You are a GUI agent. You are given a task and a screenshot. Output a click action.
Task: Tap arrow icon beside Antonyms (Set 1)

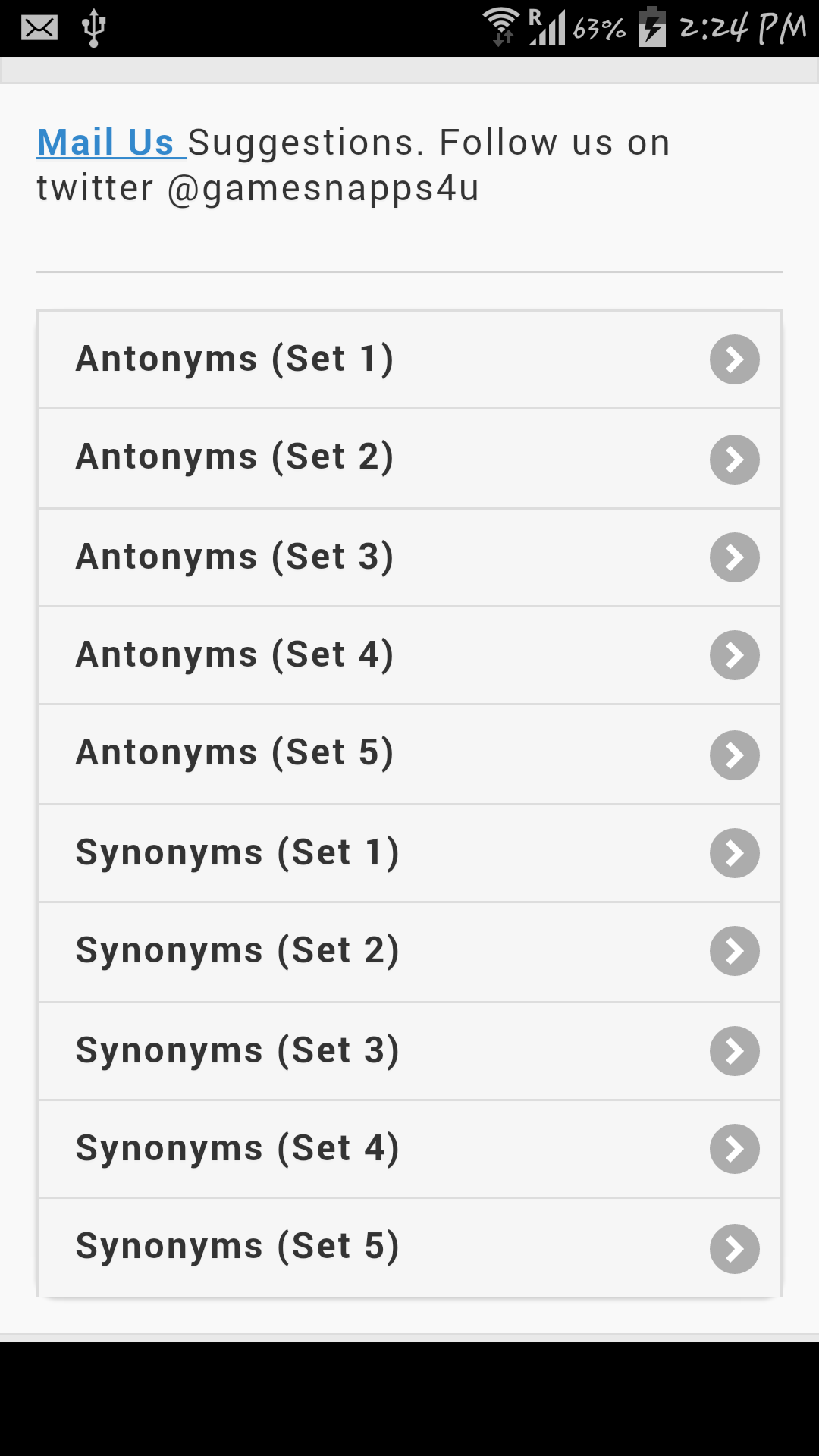(x=734, y=359)
